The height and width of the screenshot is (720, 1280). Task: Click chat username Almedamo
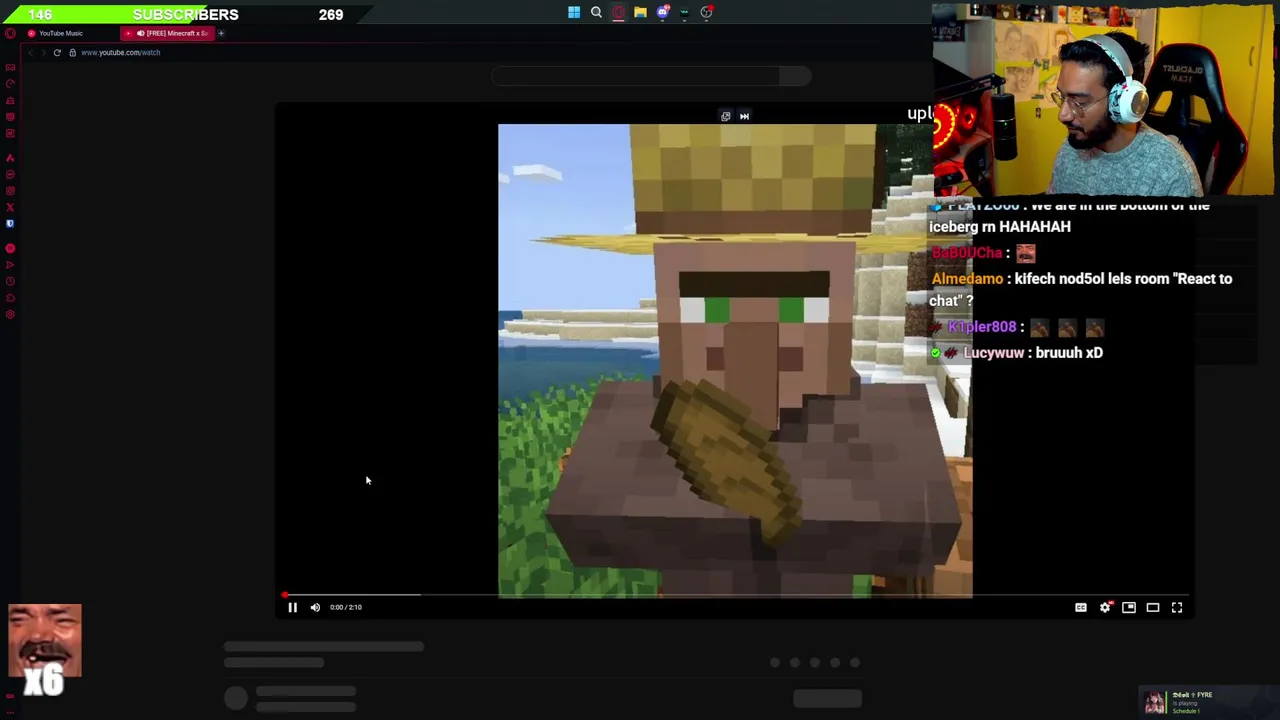click(967, 279)
